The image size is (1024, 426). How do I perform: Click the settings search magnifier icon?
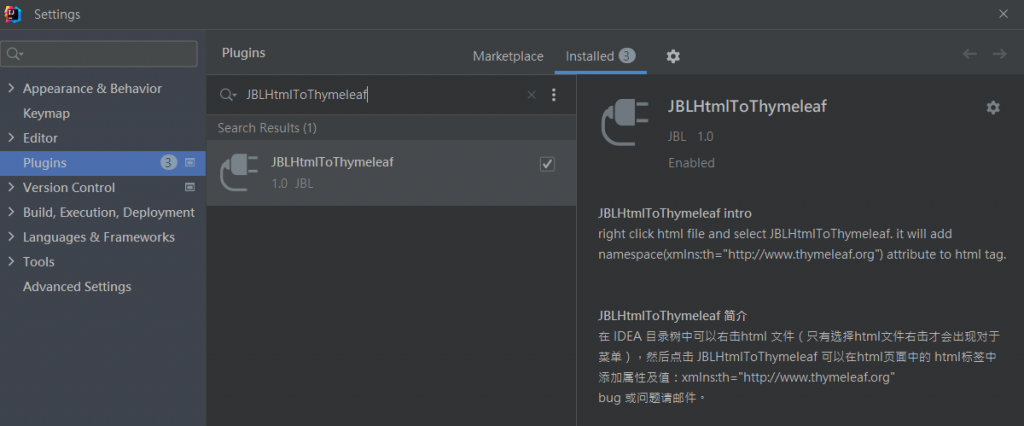point(15,54)
